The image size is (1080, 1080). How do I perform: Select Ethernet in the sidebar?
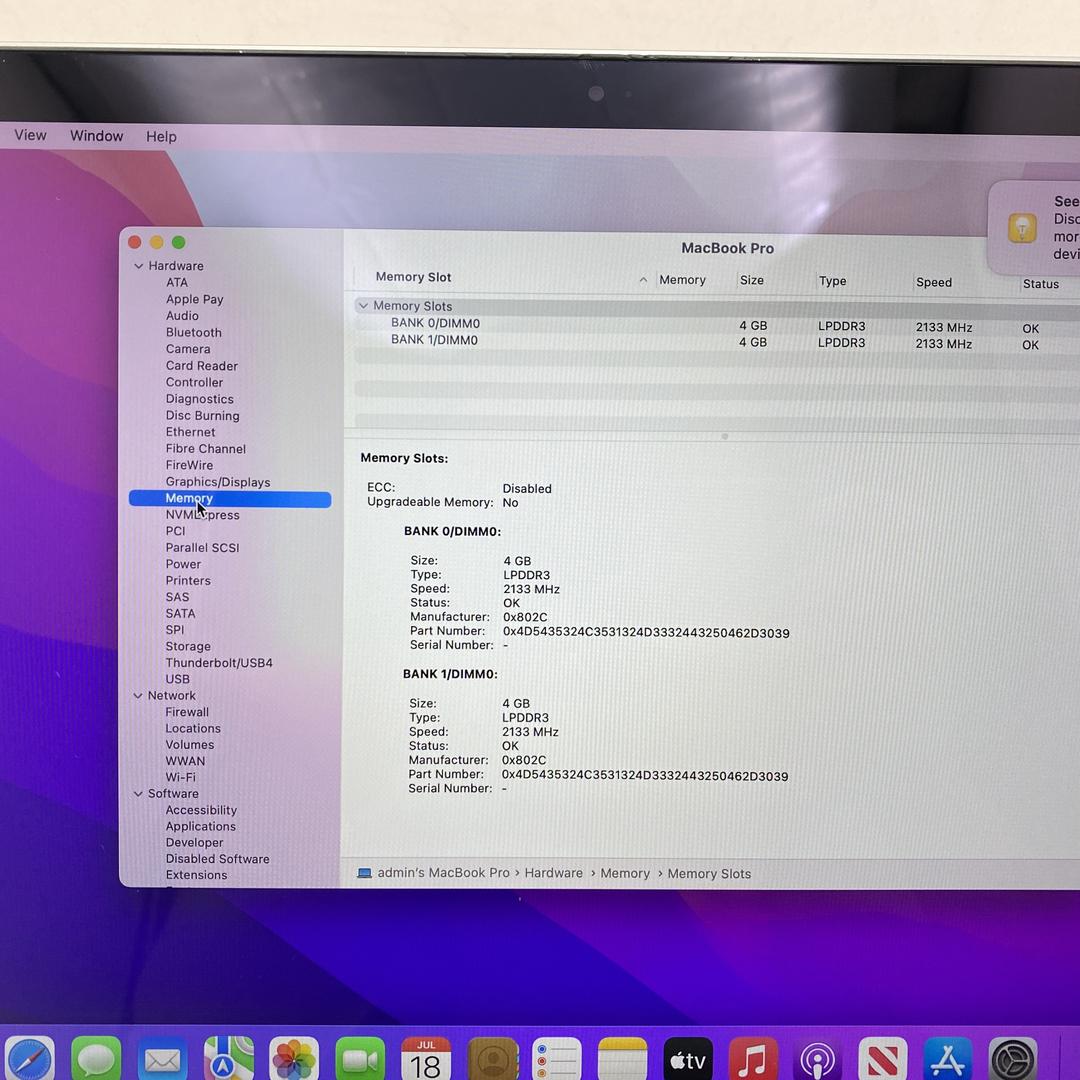coord(190,432)
